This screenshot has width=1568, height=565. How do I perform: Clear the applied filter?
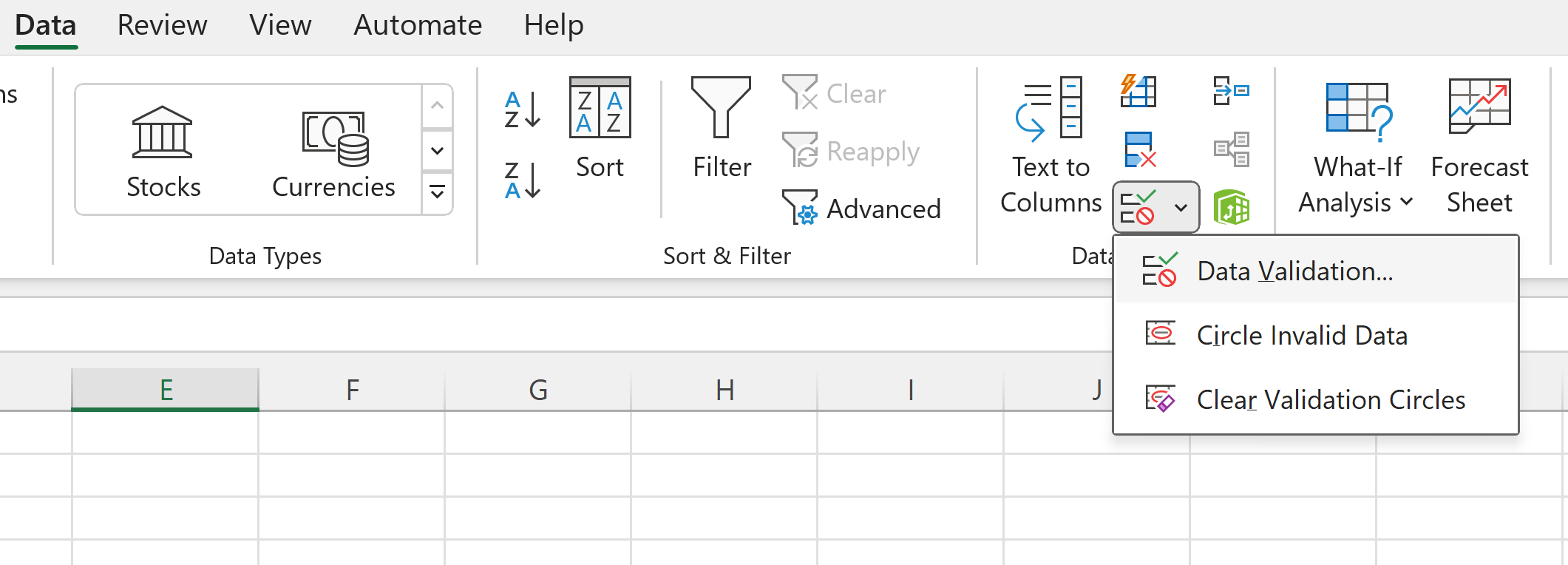coord(834,93)
